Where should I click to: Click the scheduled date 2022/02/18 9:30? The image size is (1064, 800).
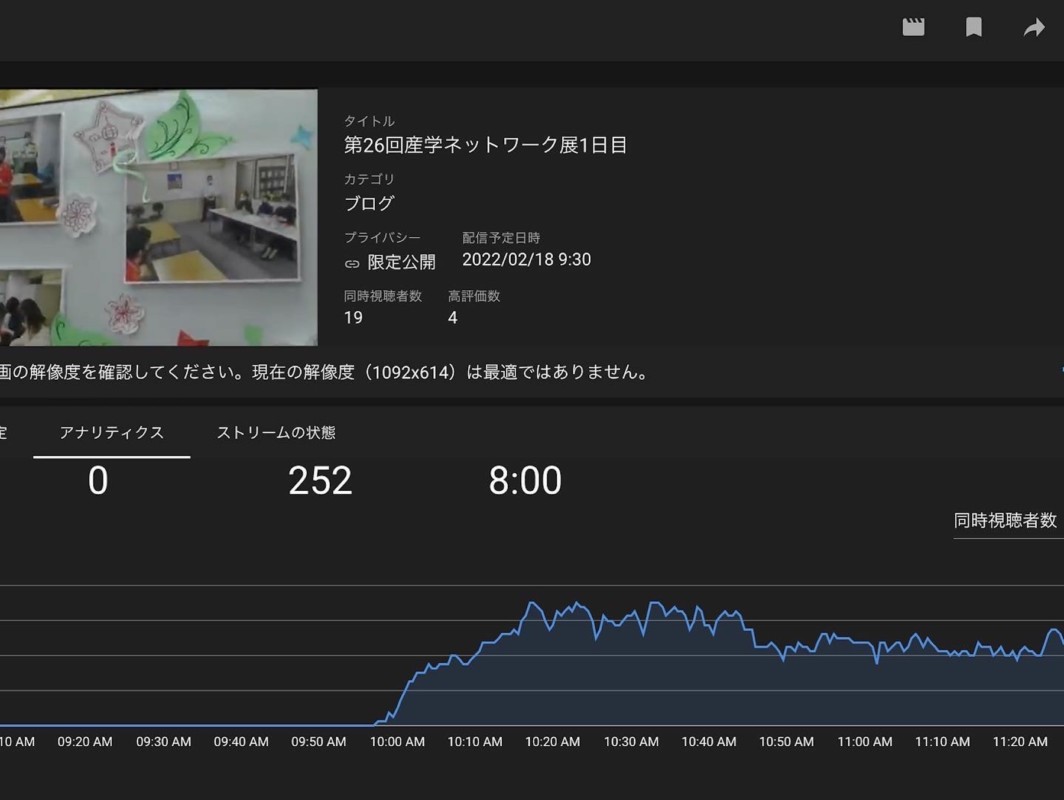tap(526, 260)
